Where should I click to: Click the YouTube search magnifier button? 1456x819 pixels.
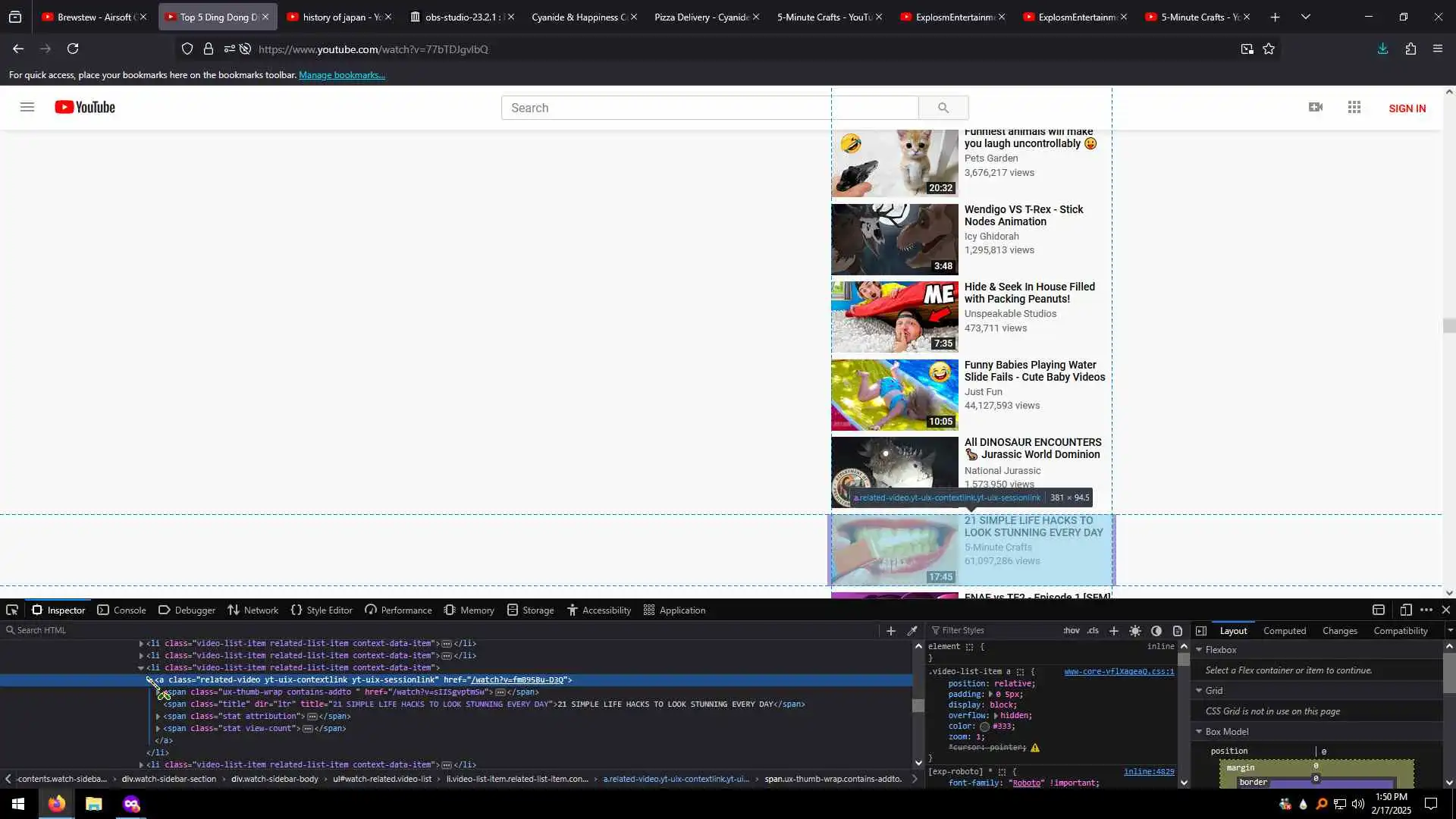943,108
